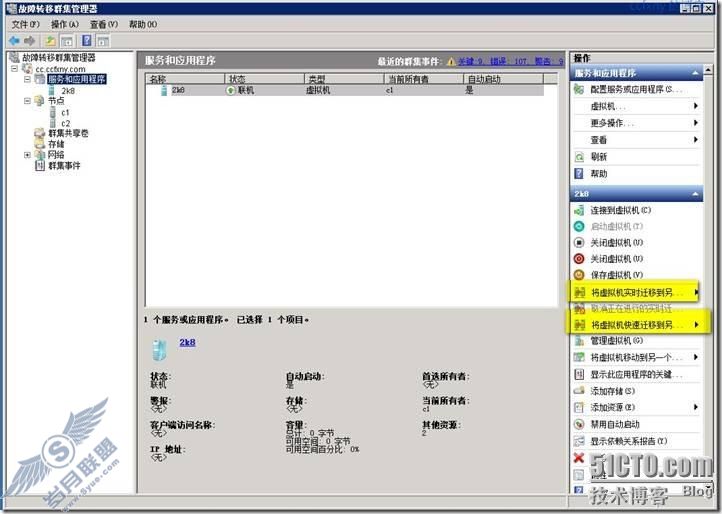Click the Forward arrow toolbar icon

point(29,41)
